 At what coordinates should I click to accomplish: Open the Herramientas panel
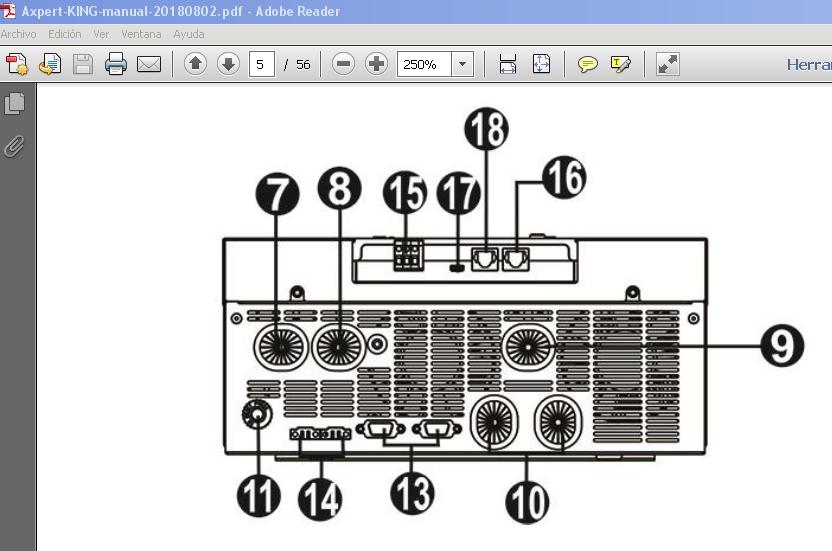point(809,65)
